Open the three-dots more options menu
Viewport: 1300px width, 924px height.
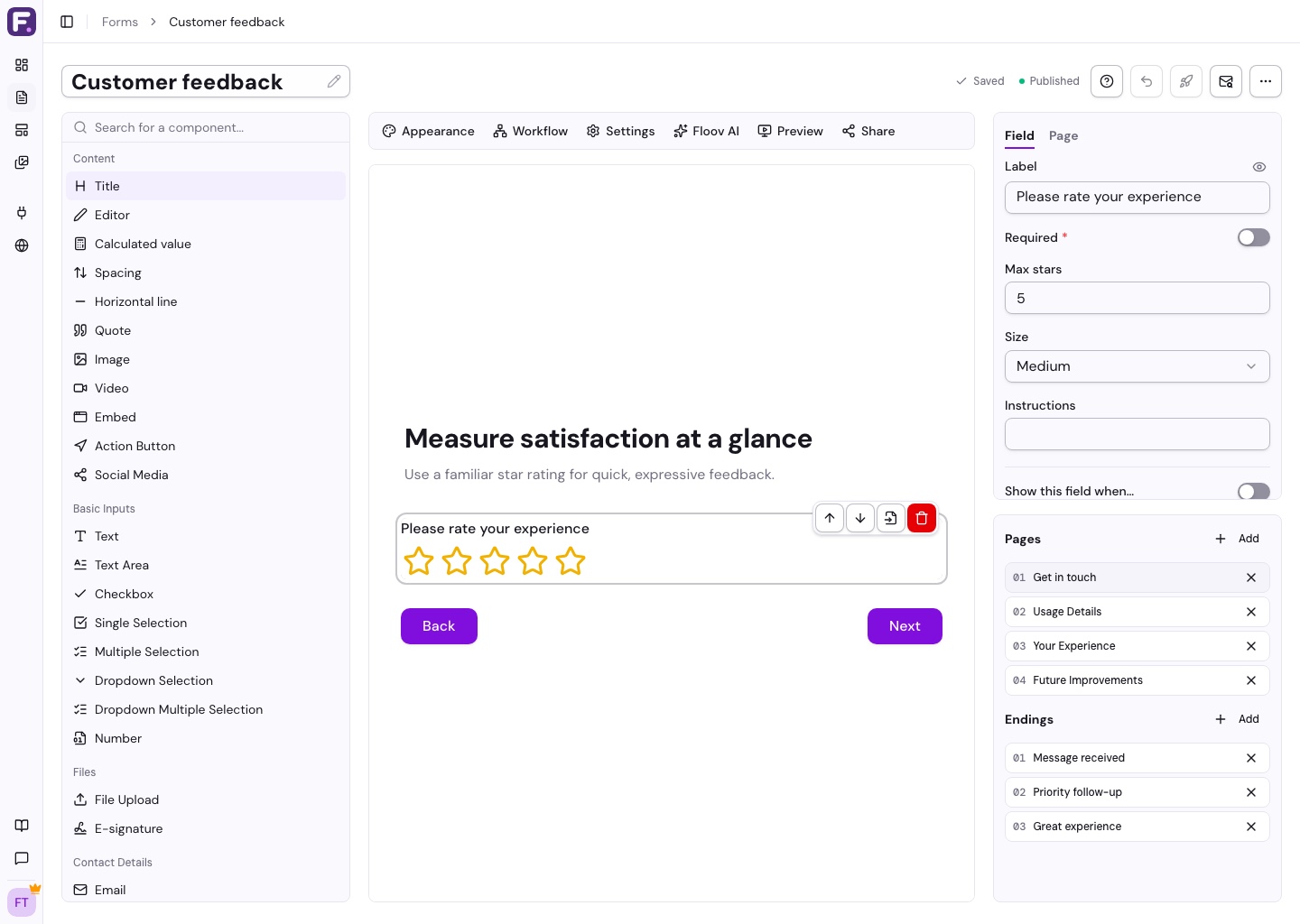(1266, 81)
